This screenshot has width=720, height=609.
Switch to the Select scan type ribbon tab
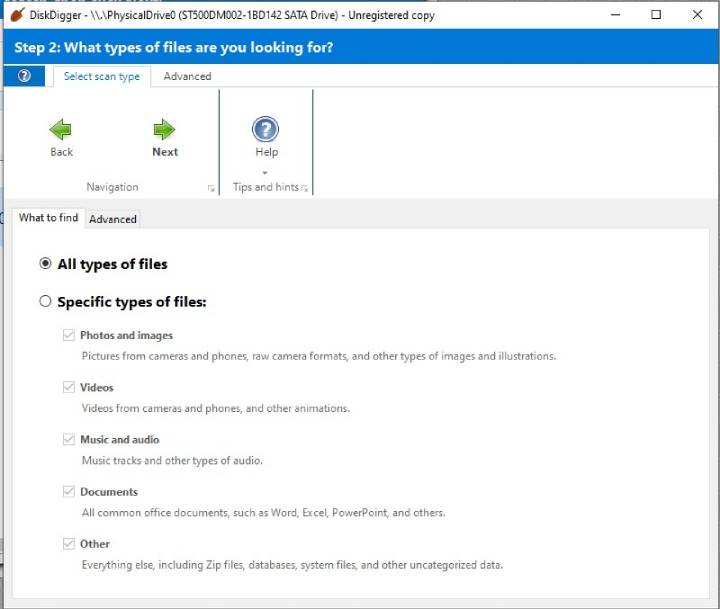point(102,76)
